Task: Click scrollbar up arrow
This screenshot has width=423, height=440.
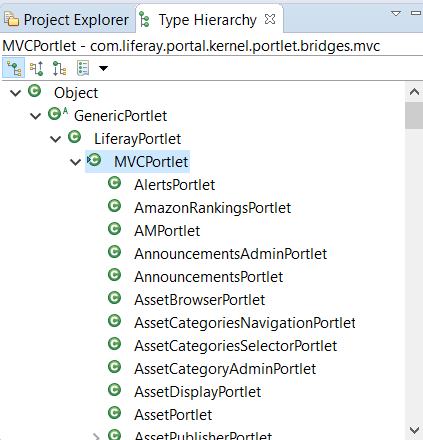Action: click(x=414, y=92)
